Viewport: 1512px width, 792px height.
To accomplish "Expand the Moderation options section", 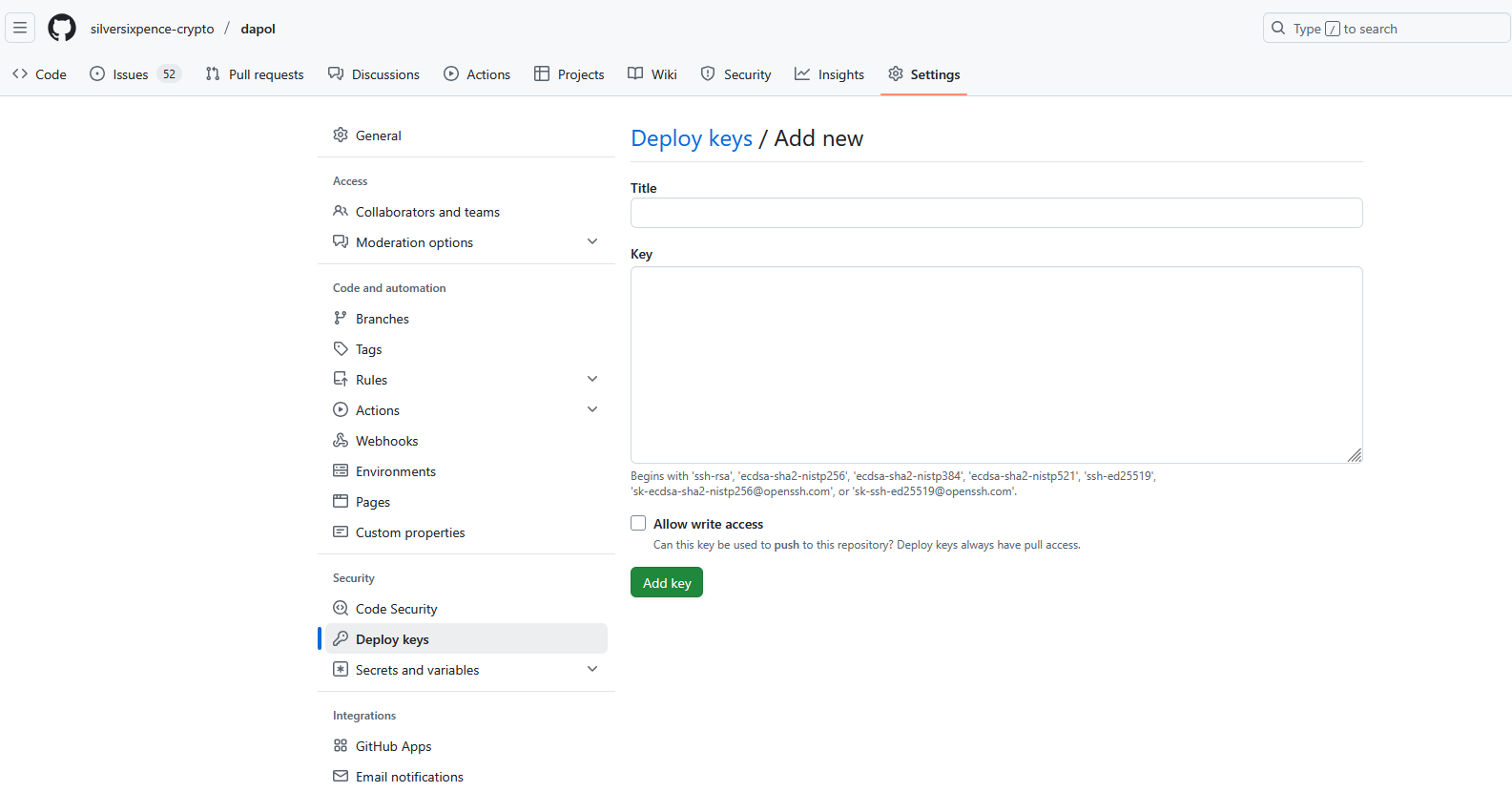I will [x=592, y=242].
